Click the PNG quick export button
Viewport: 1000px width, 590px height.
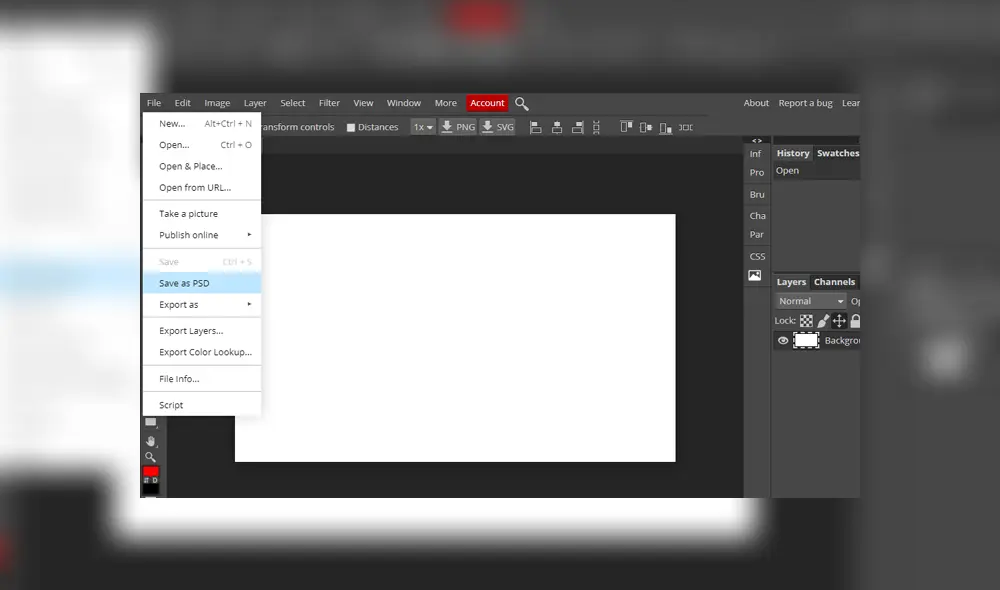click(x=458, y=127)
